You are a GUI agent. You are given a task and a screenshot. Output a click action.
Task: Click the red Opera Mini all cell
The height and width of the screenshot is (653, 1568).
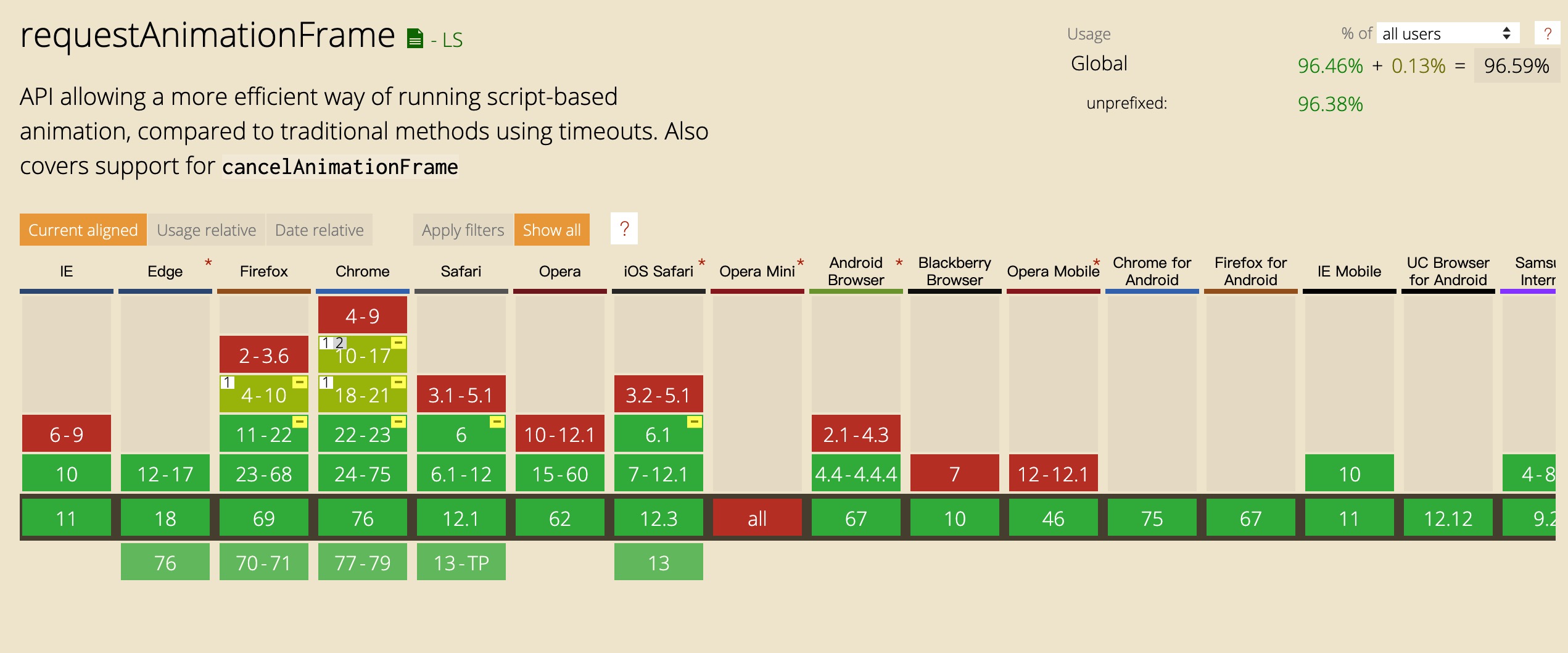(x=757, y=518)
